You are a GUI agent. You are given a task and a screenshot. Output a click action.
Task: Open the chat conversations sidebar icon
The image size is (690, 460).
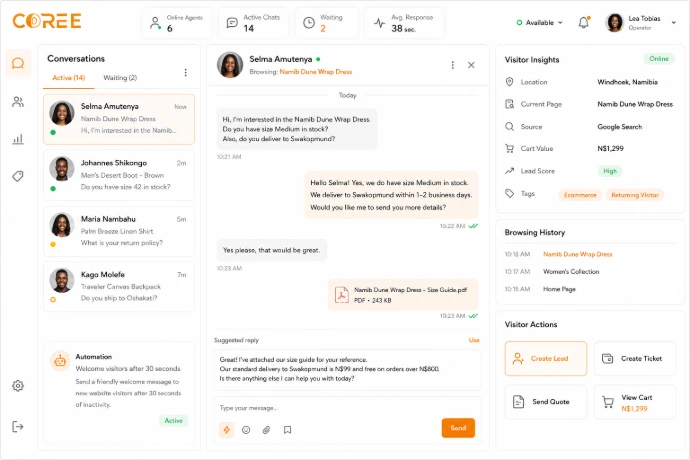[18, 64]
